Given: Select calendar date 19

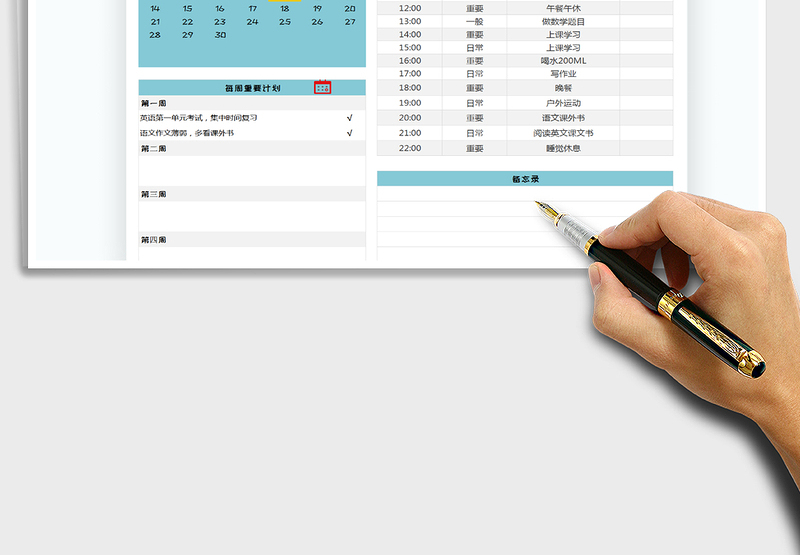Looking at the screenshot, I should pos(317,9).
